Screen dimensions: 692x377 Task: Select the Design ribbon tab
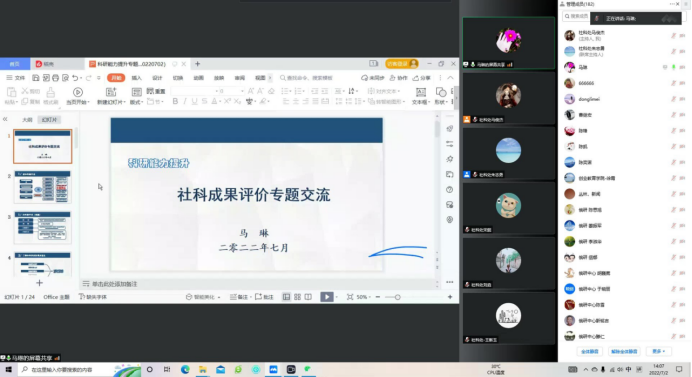coord(157,78)
